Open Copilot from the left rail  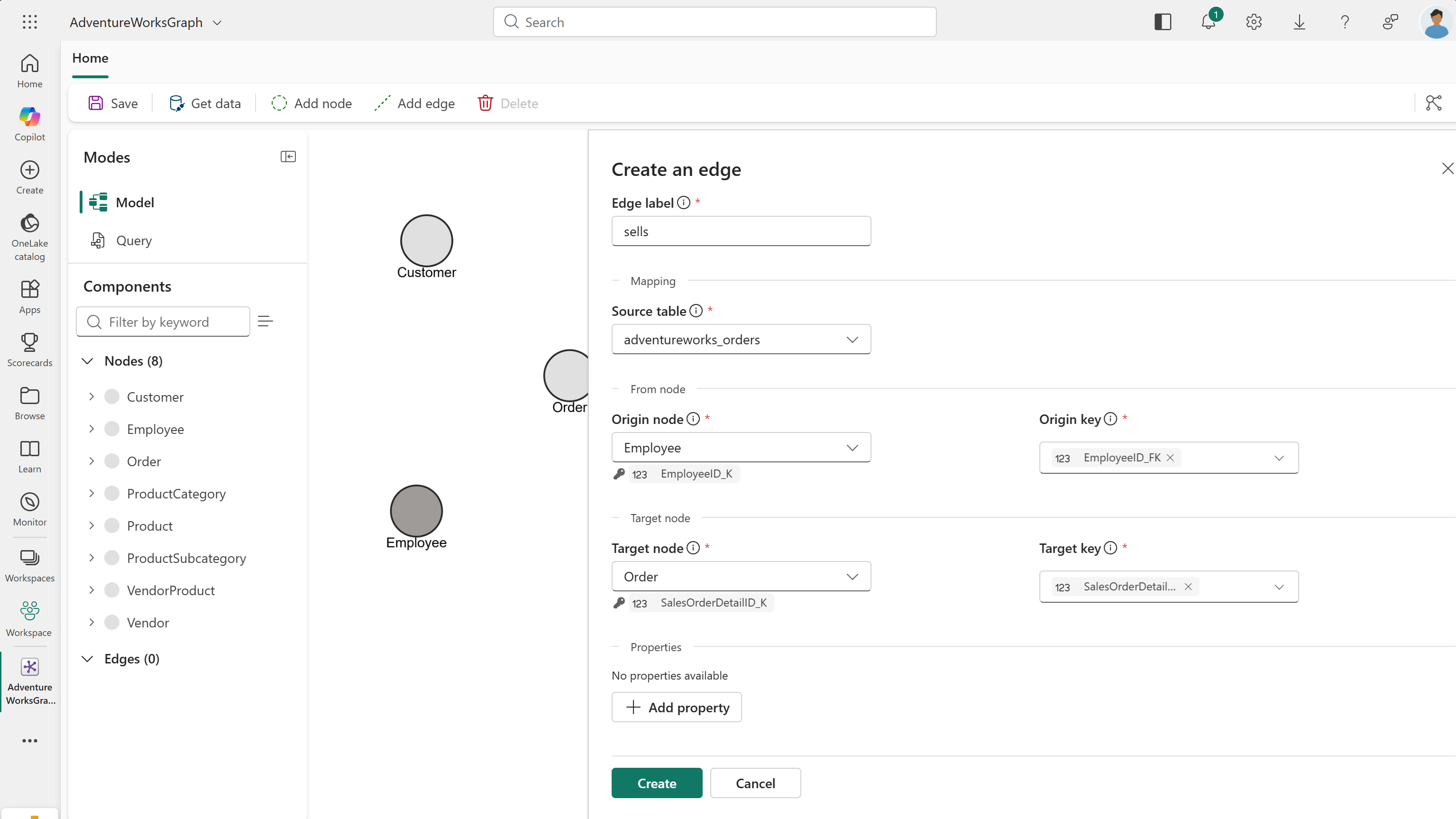(30, 124)
